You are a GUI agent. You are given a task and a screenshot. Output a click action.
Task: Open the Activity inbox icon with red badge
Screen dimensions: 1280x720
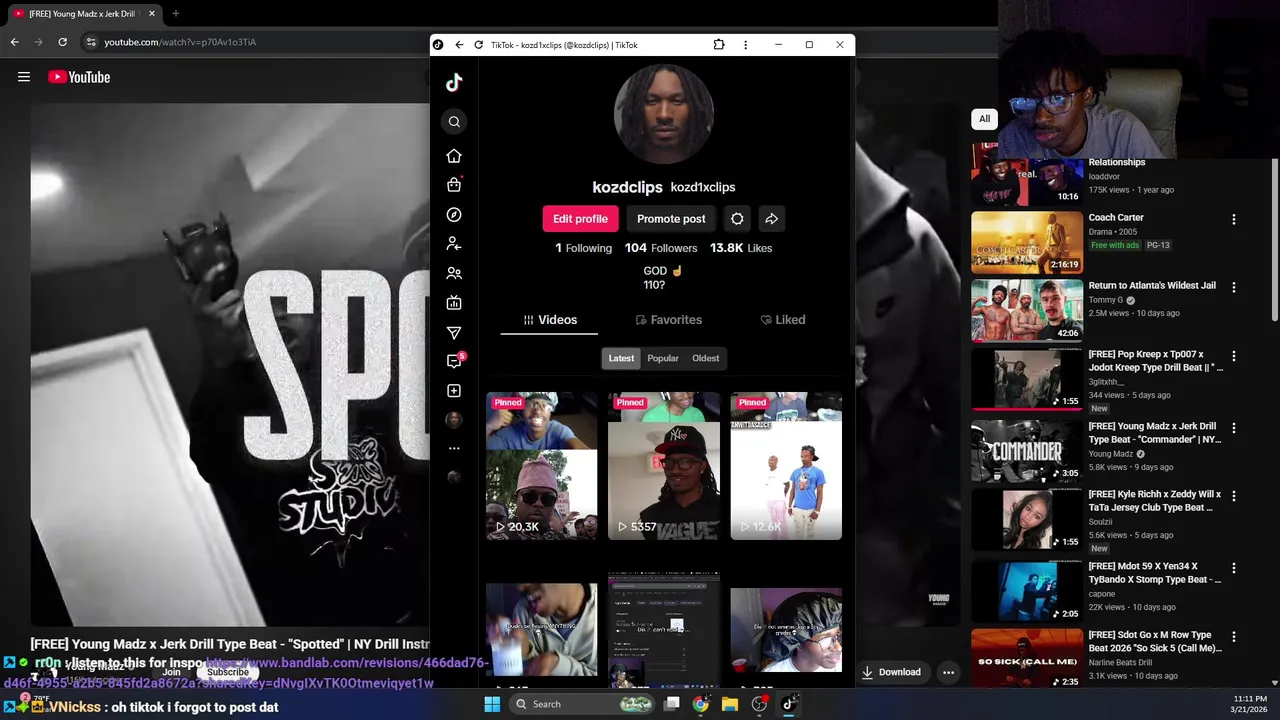(454, 361)
